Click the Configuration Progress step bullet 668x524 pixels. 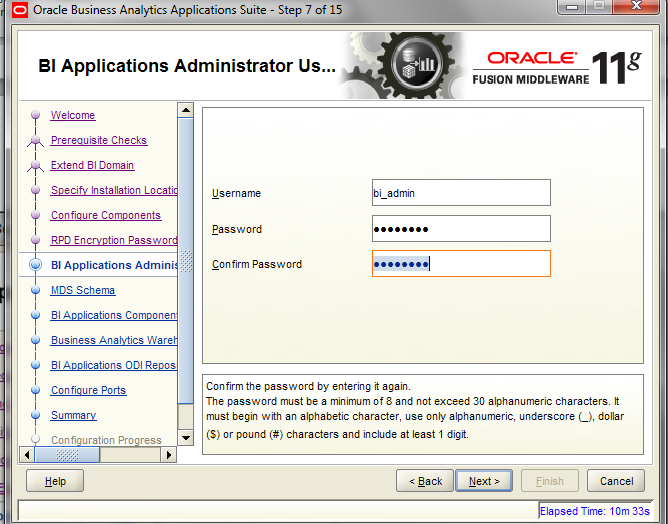pyautogui.click(x=36, y=439)
